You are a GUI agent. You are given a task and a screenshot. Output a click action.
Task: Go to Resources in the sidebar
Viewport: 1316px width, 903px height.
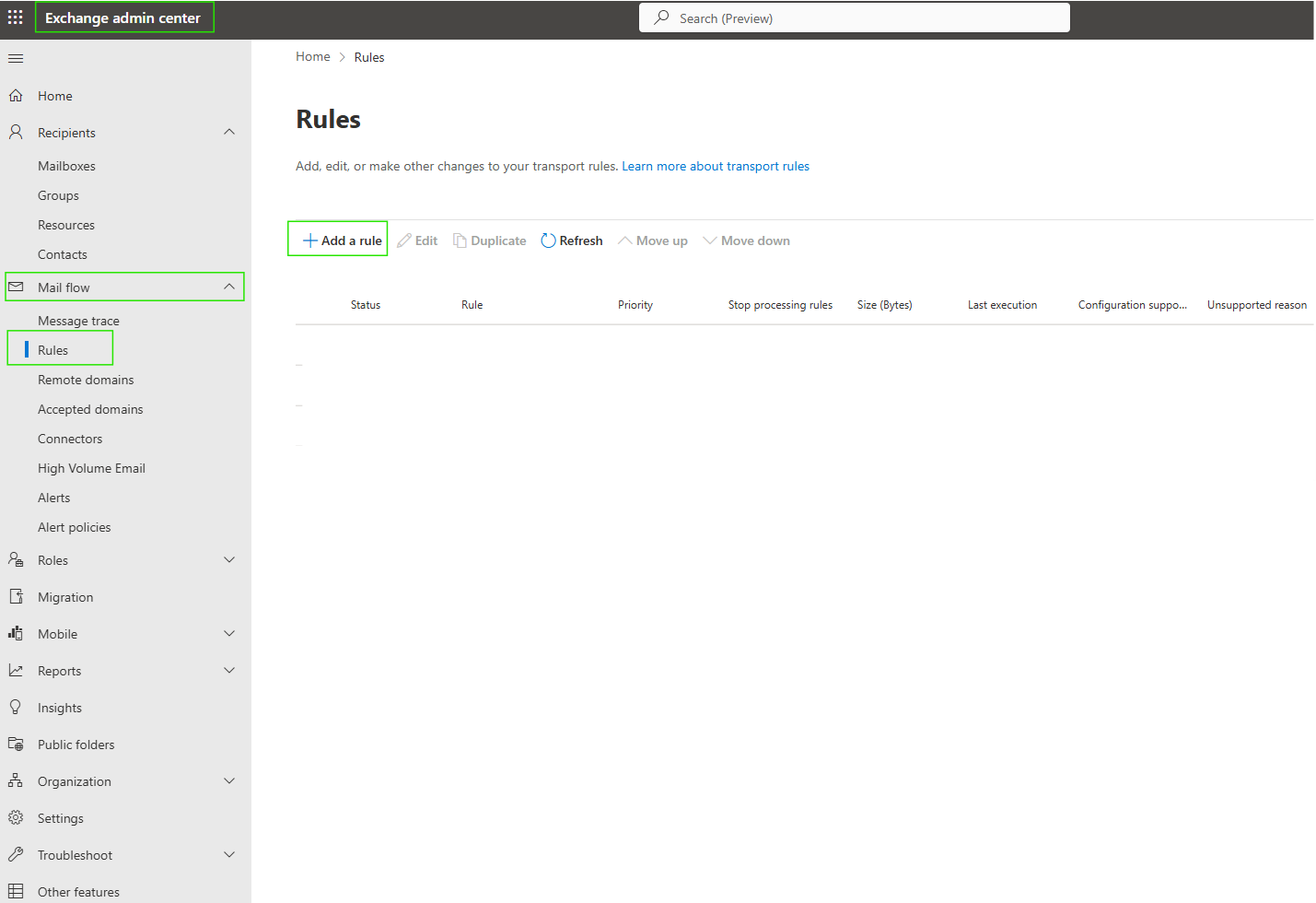66,225
